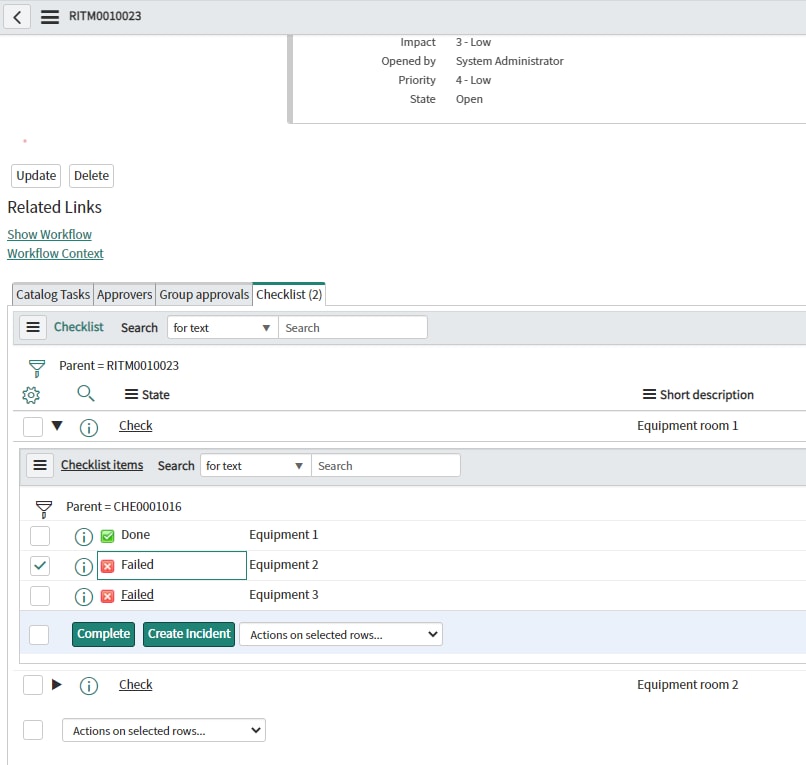
Task: Click the Create Incident button
Action: point(189,634)
